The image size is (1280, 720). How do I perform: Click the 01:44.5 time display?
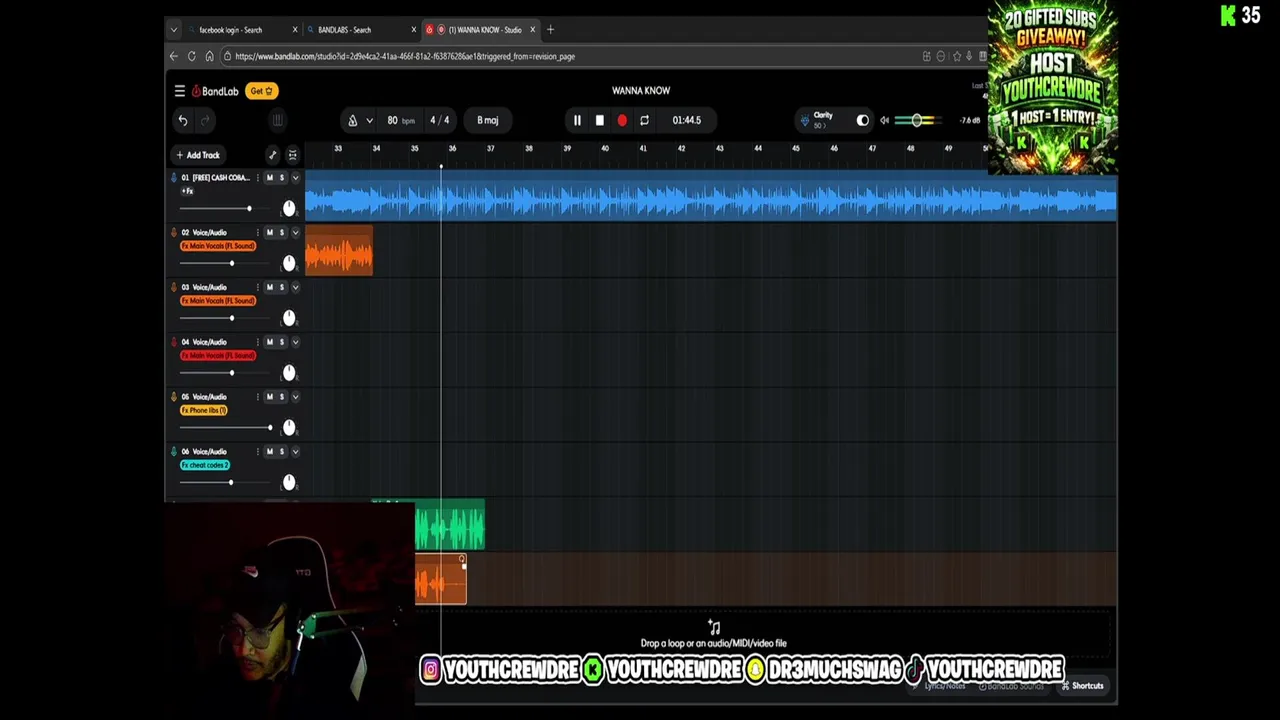[x=686, y=120]
